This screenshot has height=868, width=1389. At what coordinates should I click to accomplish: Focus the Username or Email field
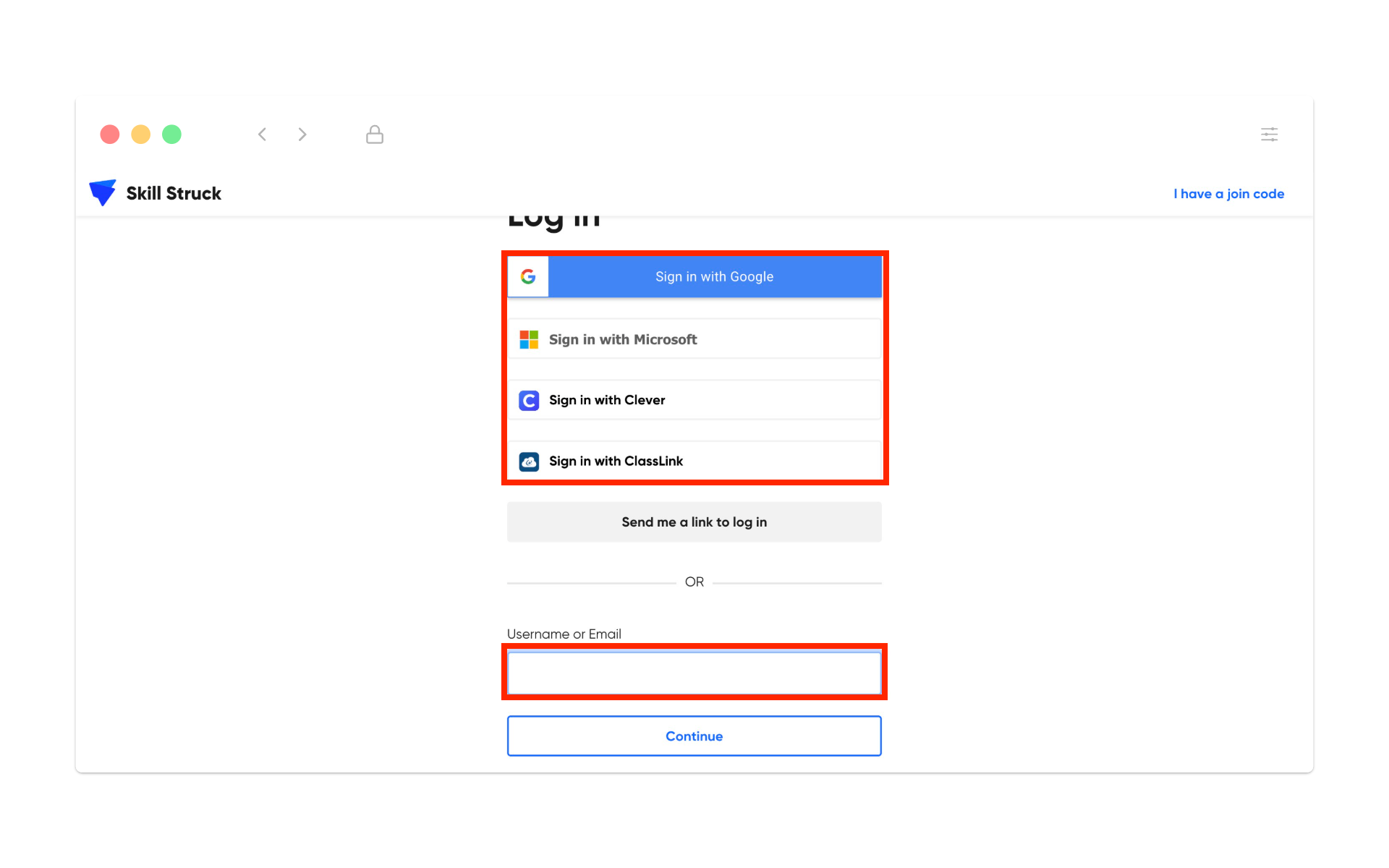pyautogui.click(x=694, y=673)
